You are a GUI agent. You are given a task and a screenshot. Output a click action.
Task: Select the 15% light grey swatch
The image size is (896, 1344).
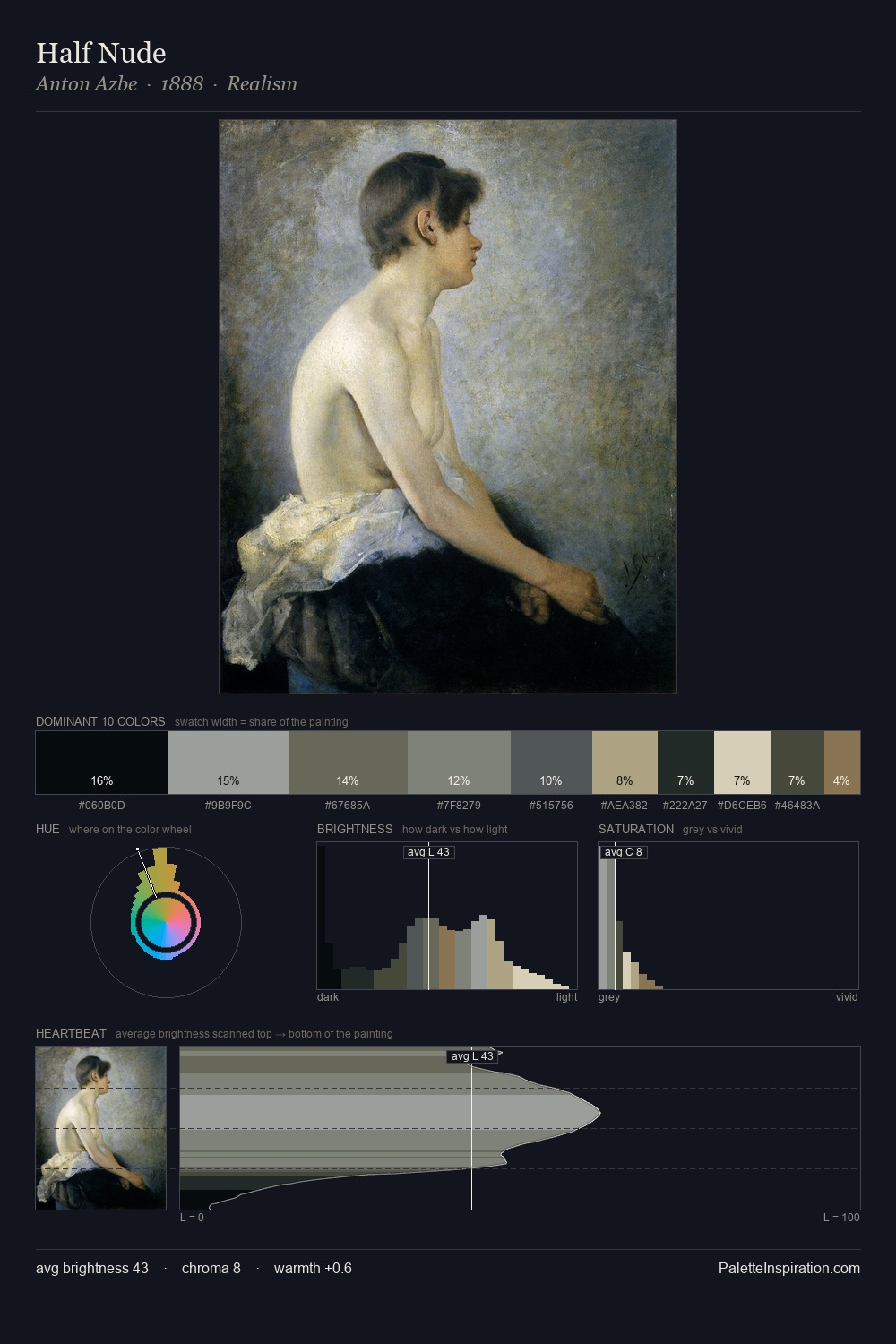pos(228,762)
